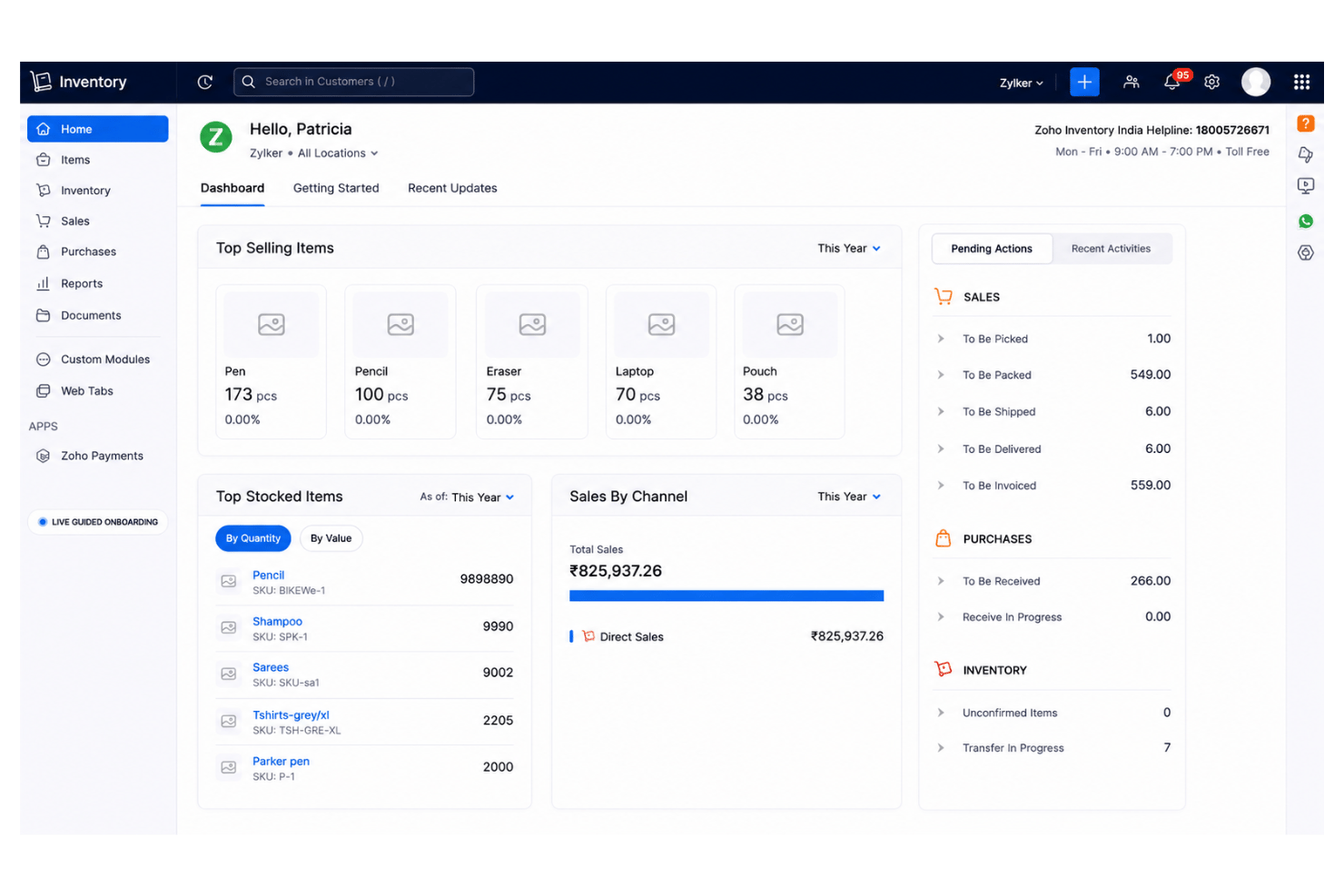Switch to the Getting Started tab
This screenshot has height=896, width=1344.
336,188
